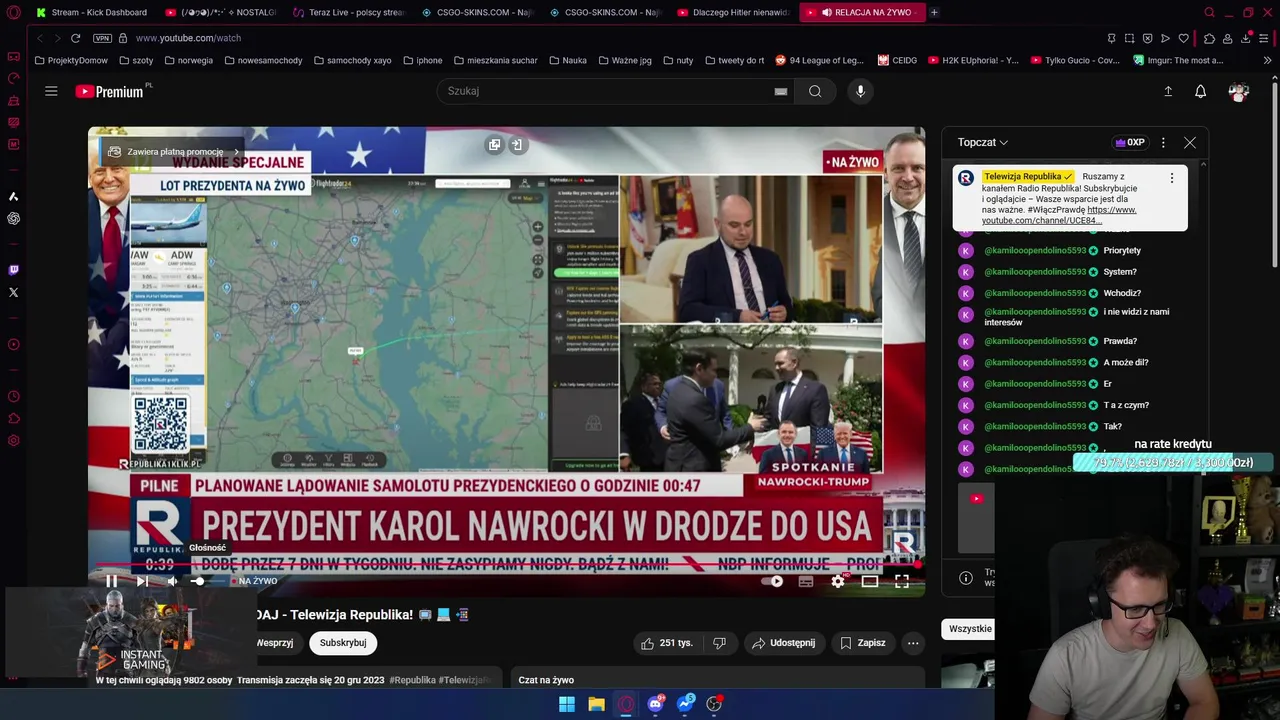Screen dimensions: 1280x720
Task: Click the red video progress bar
Action: tap(506, 565)
